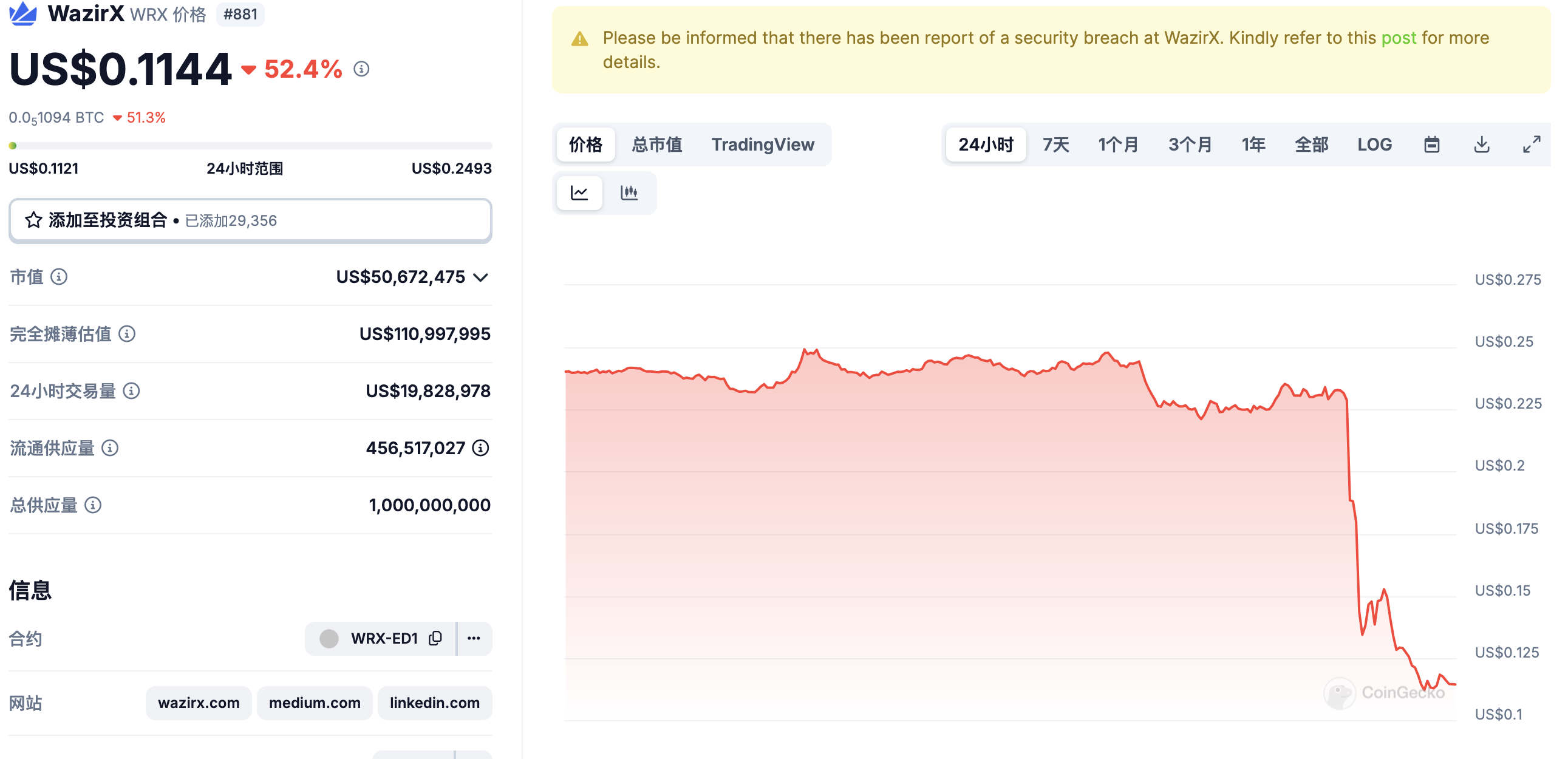The width and height of the screenshot is (1568, 759).
Task: Toggle LOG scale on chart
Action: [x=1374, y=145]
